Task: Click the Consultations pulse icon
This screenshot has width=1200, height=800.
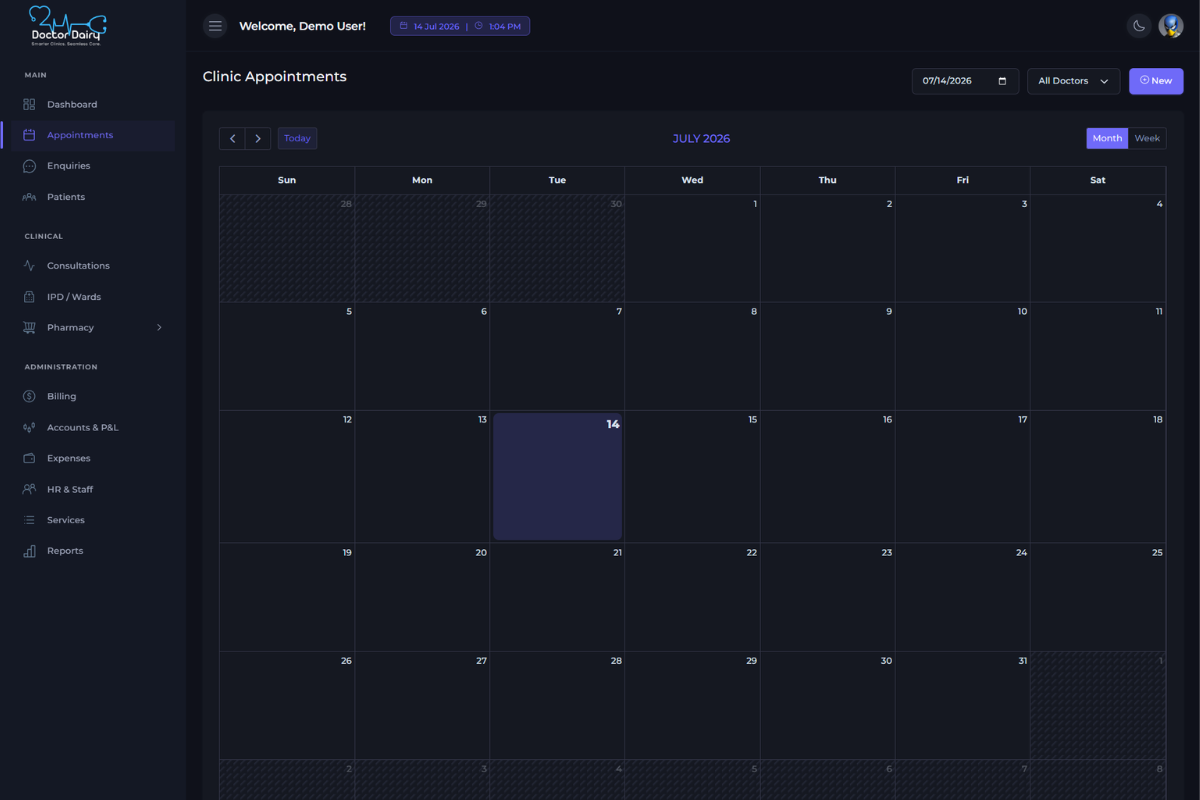Action: click(29, 266)
